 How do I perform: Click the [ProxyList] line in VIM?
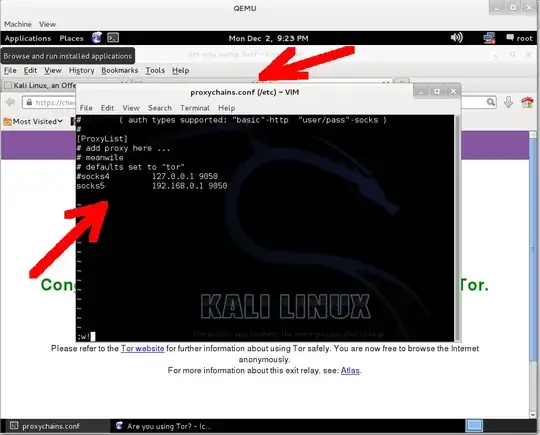pos(102,139)
